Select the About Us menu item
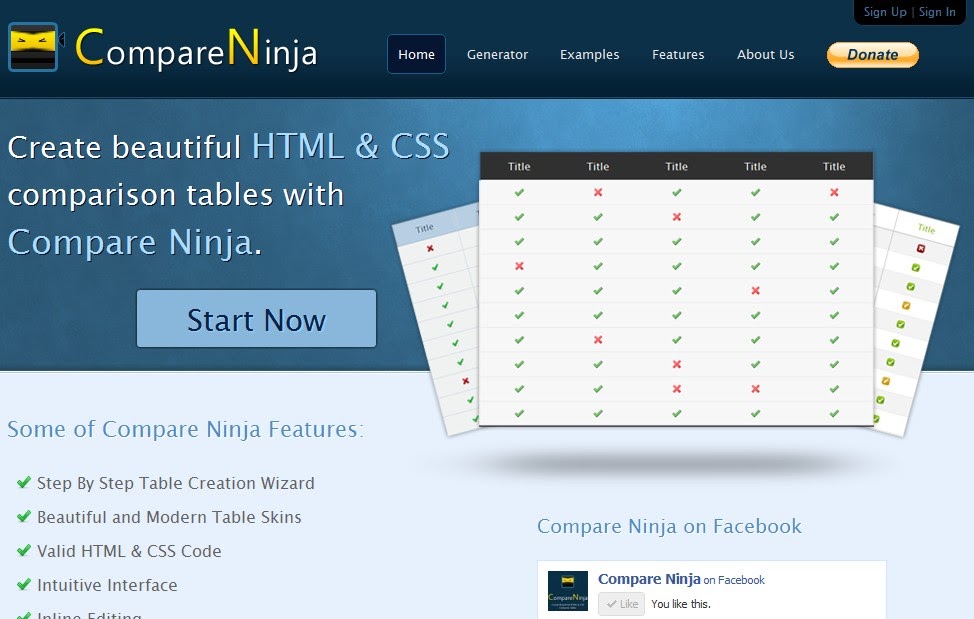The height and width of the screenshot is (619, 974). point(765,55)
